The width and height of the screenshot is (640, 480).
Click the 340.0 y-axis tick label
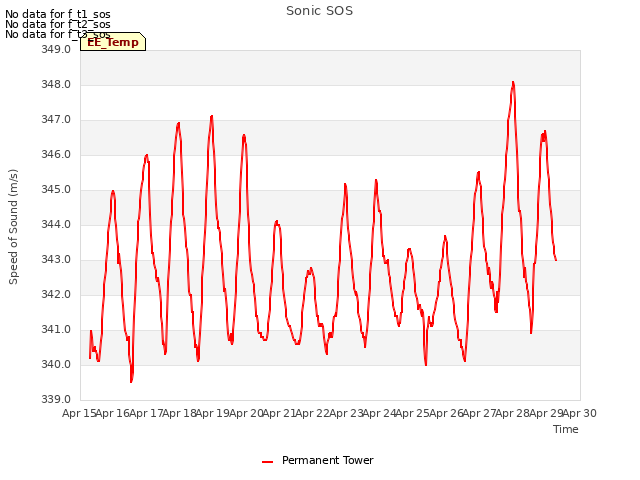point(56,364)
